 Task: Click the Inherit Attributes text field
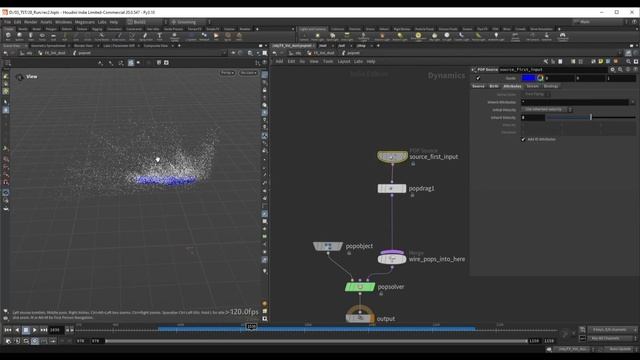coord(575,102)
